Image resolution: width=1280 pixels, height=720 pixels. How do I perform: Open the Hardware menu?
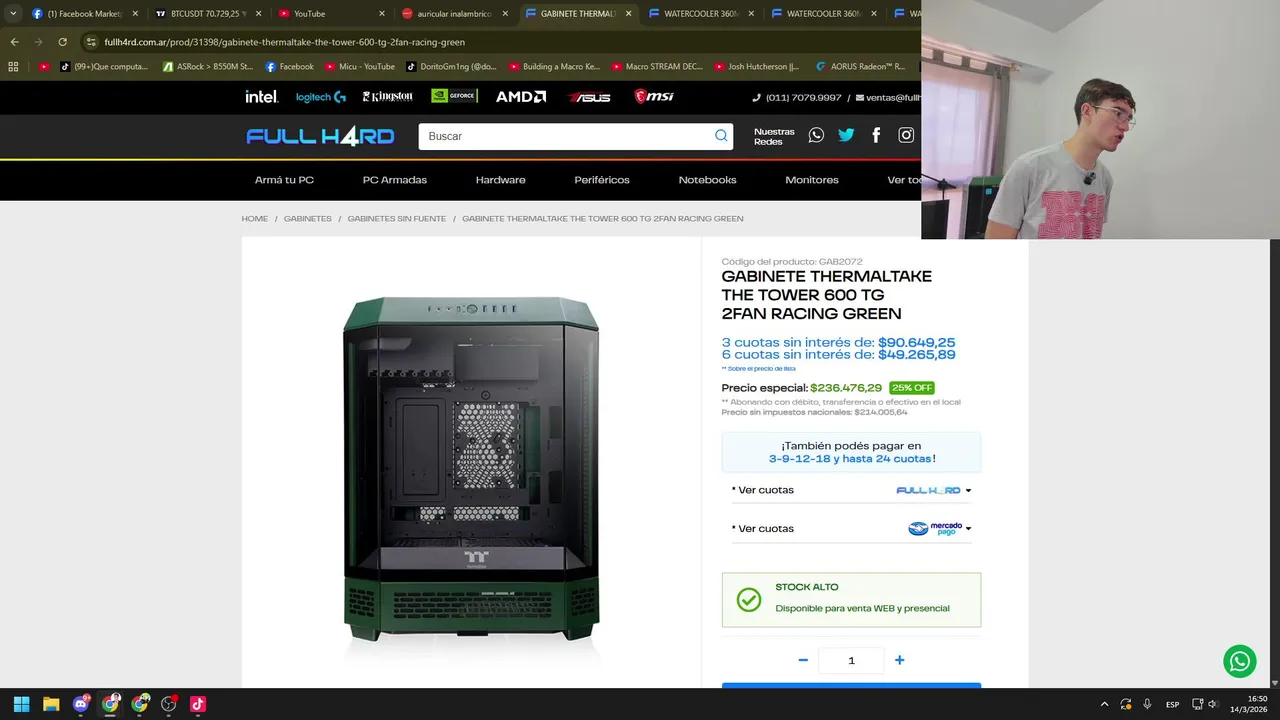(x=500, y=180)
